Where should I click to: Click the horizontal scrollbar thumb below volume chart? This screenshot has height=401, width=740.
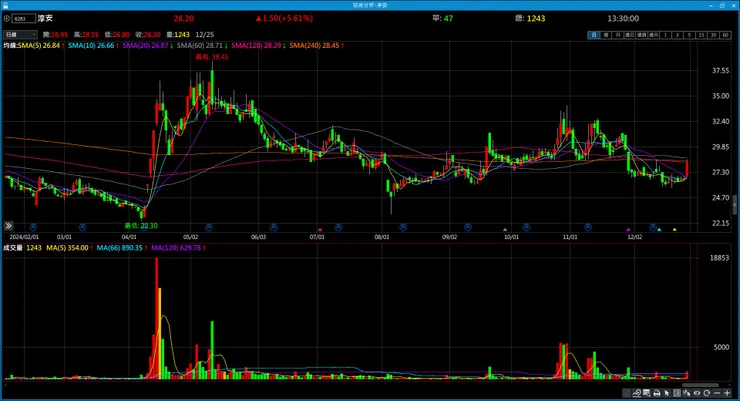pos(700,385)
